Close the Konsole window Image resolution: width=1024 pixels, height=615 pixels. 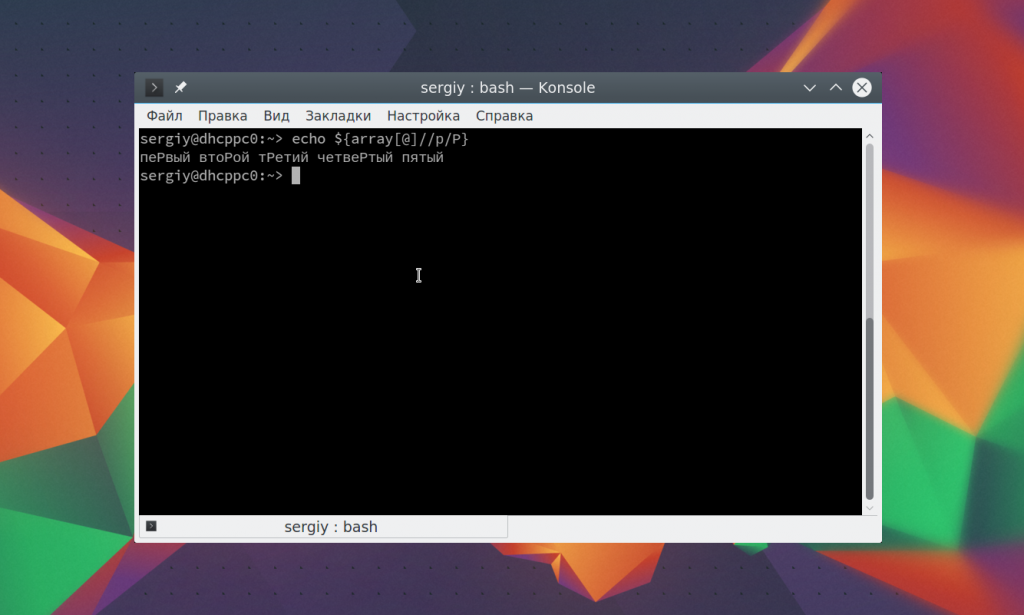pos(861,88)
